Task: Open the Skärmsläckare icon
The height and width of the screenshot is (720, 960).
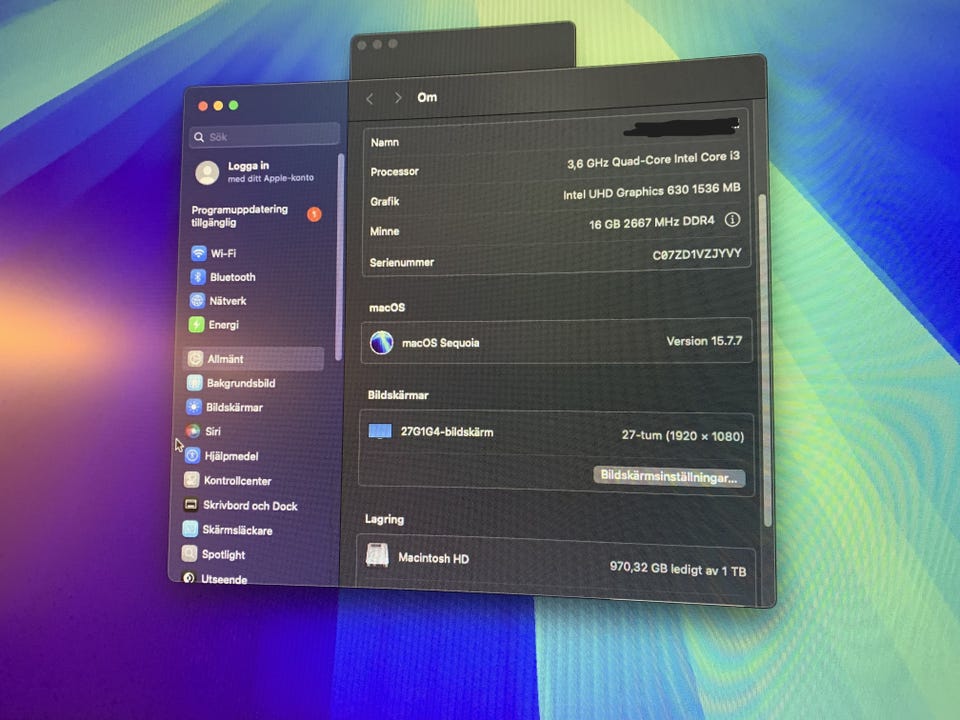Action: click(x=190, y=530)
